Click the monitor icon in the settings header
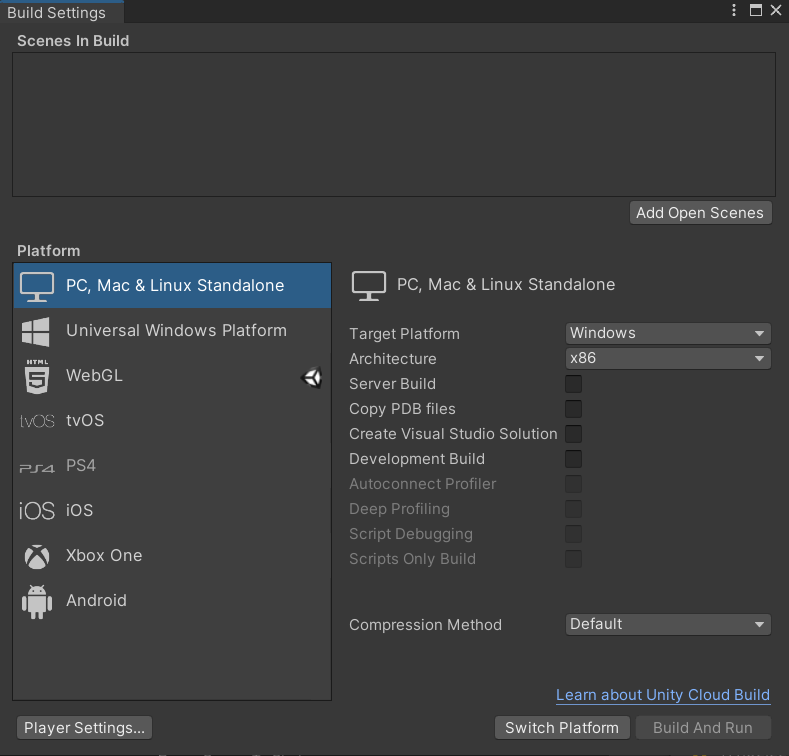The width and height of the screenshot is (789, 756). pyautogui.click(x=369, y=285)
